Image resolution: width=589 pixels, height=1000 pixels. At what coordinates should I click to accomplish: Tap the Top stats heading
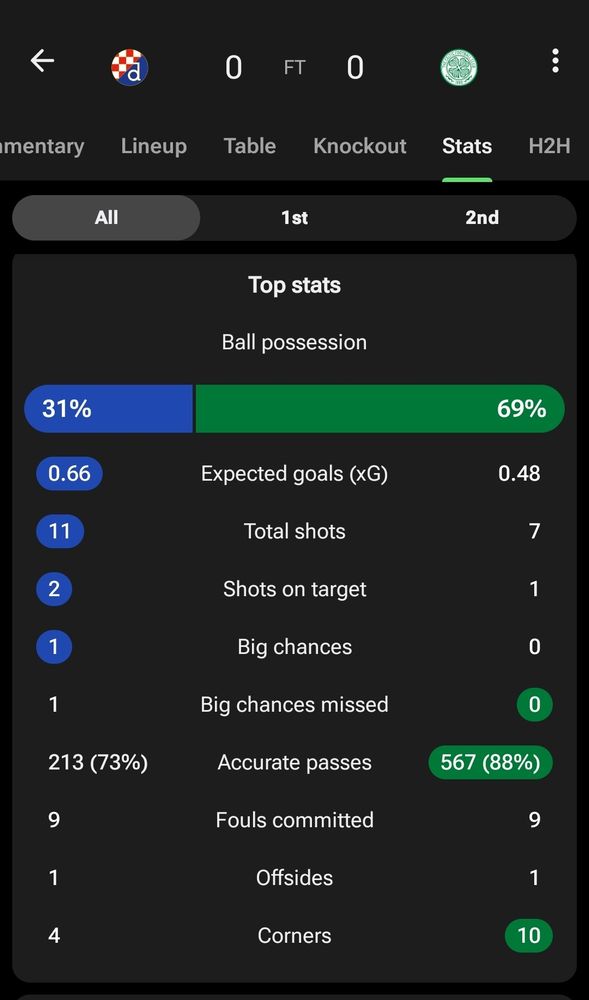294,285
